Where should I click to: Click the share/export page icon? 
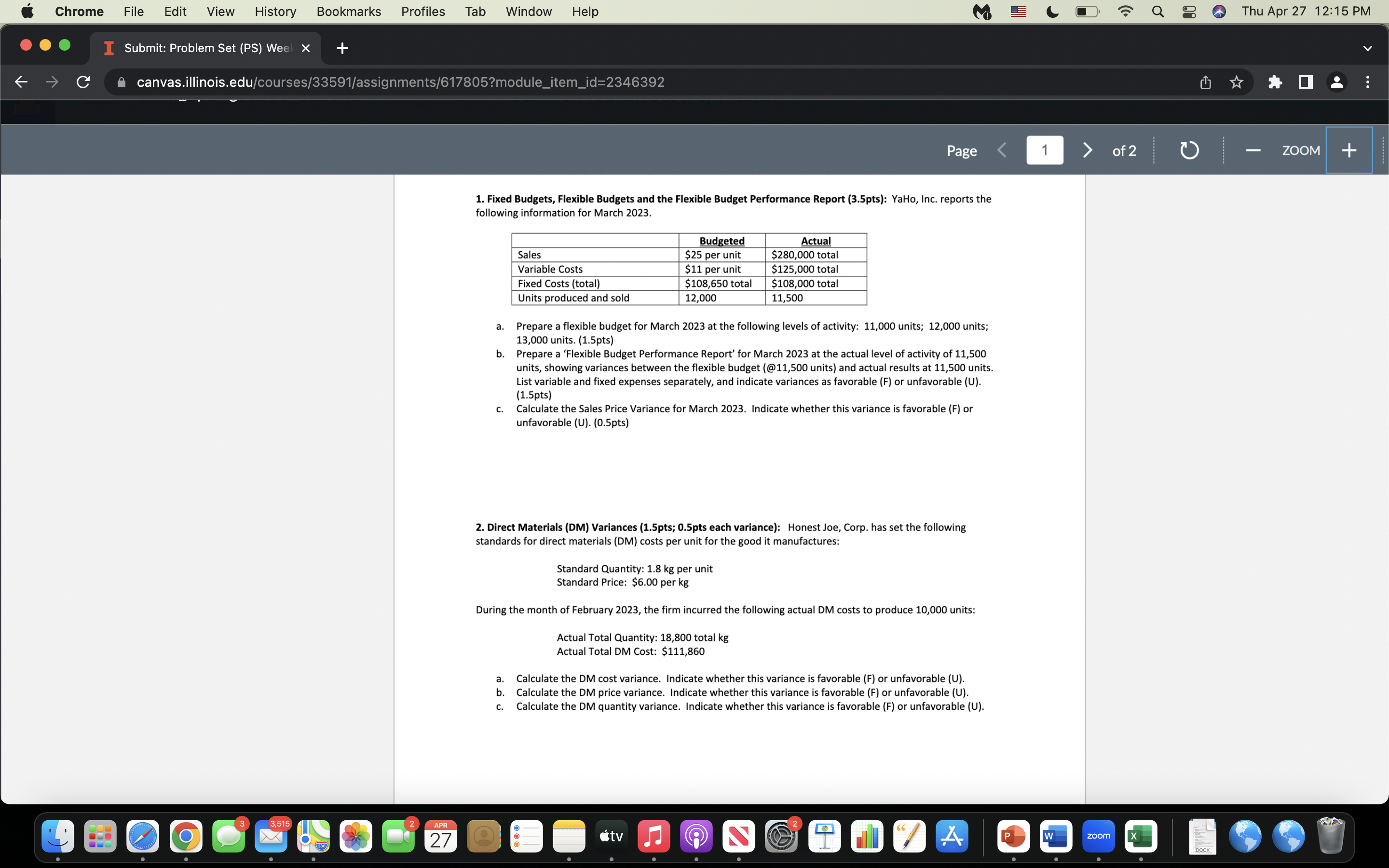1206,82
